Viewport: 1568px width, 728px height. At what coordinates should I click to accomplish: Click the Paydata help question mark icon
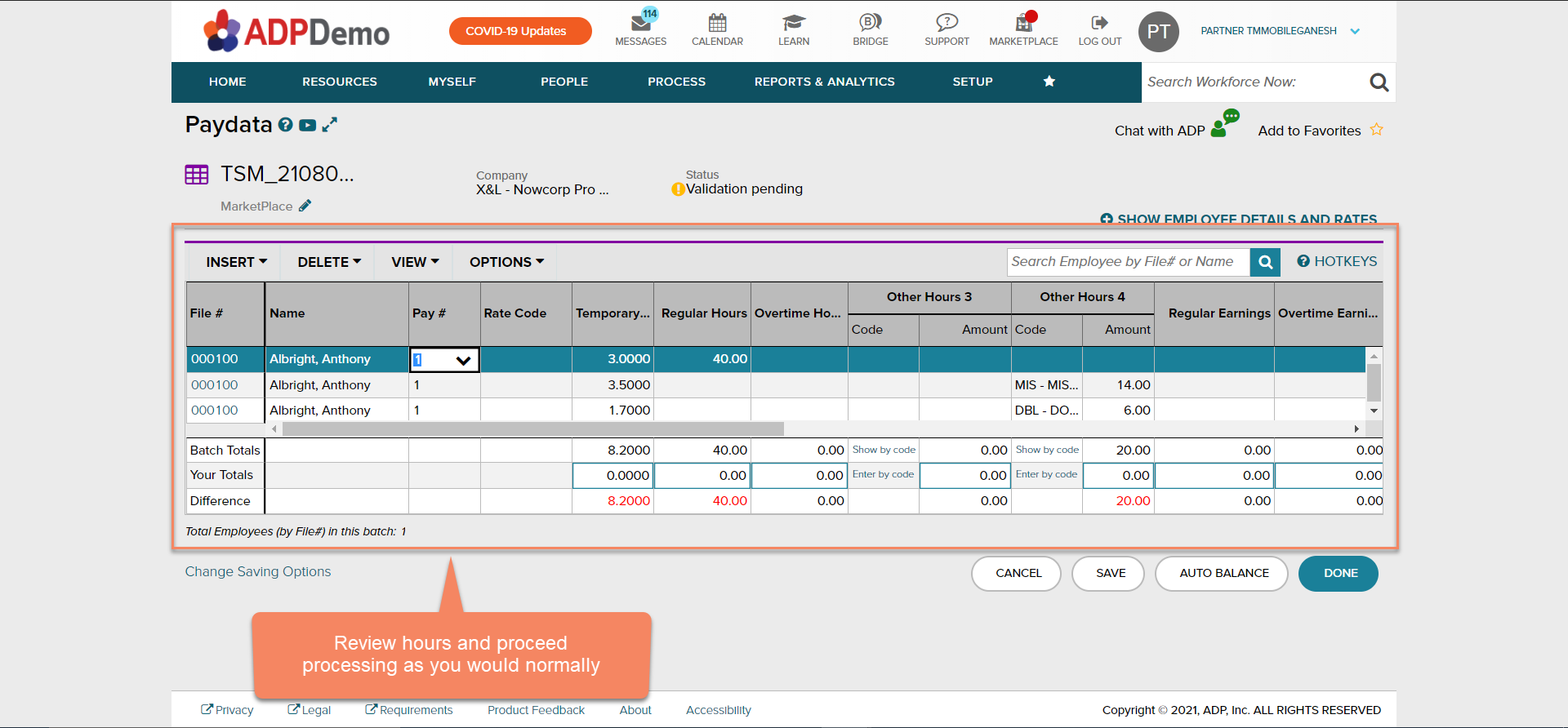pos(285,125)
